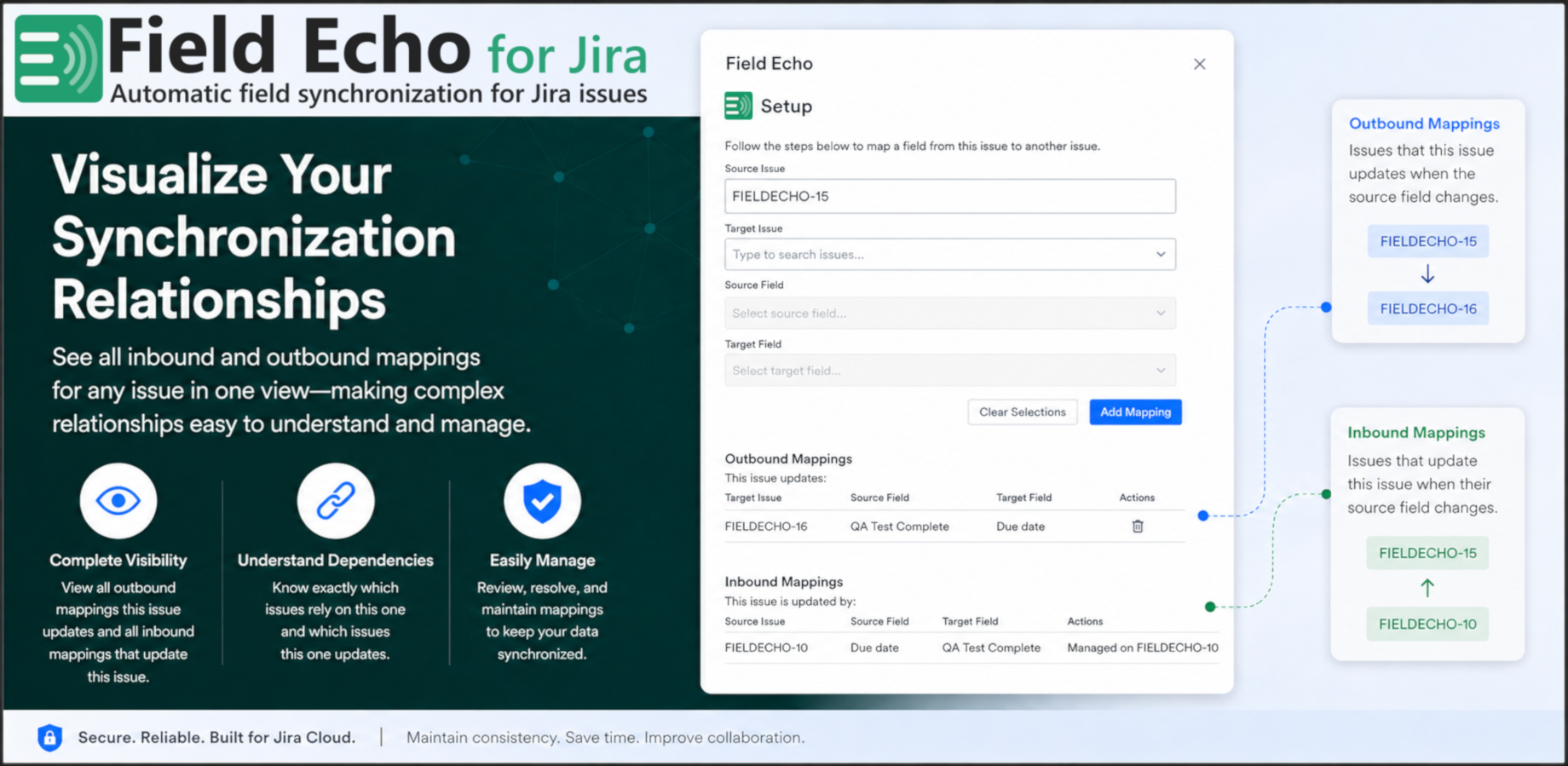This screenshot has width=1568, height=766.
Task: Click the Source Issue input field
Action: pyautogui.click(x=949, y=196)
